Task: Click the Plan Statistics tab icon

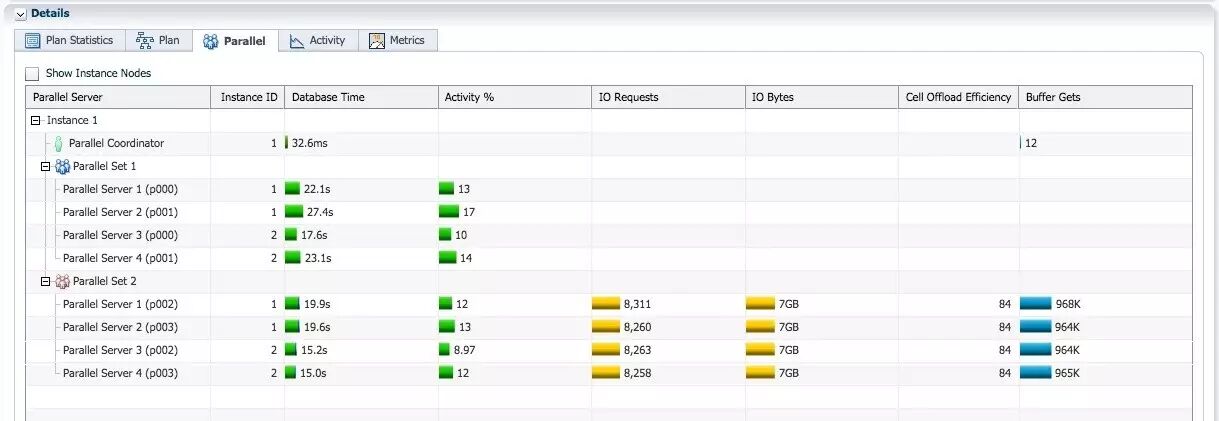Action: [x=32, y=41]
